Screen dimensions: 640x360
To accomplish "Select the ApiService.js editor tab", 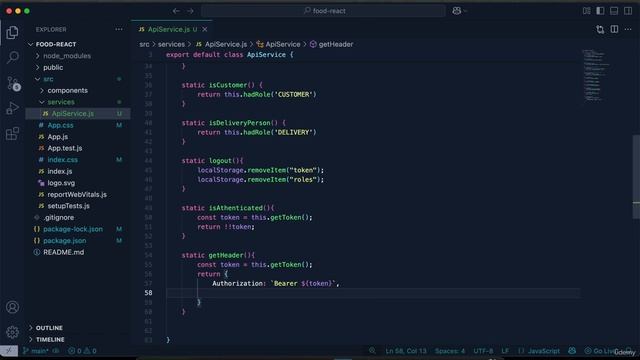I will coord(172,29).
